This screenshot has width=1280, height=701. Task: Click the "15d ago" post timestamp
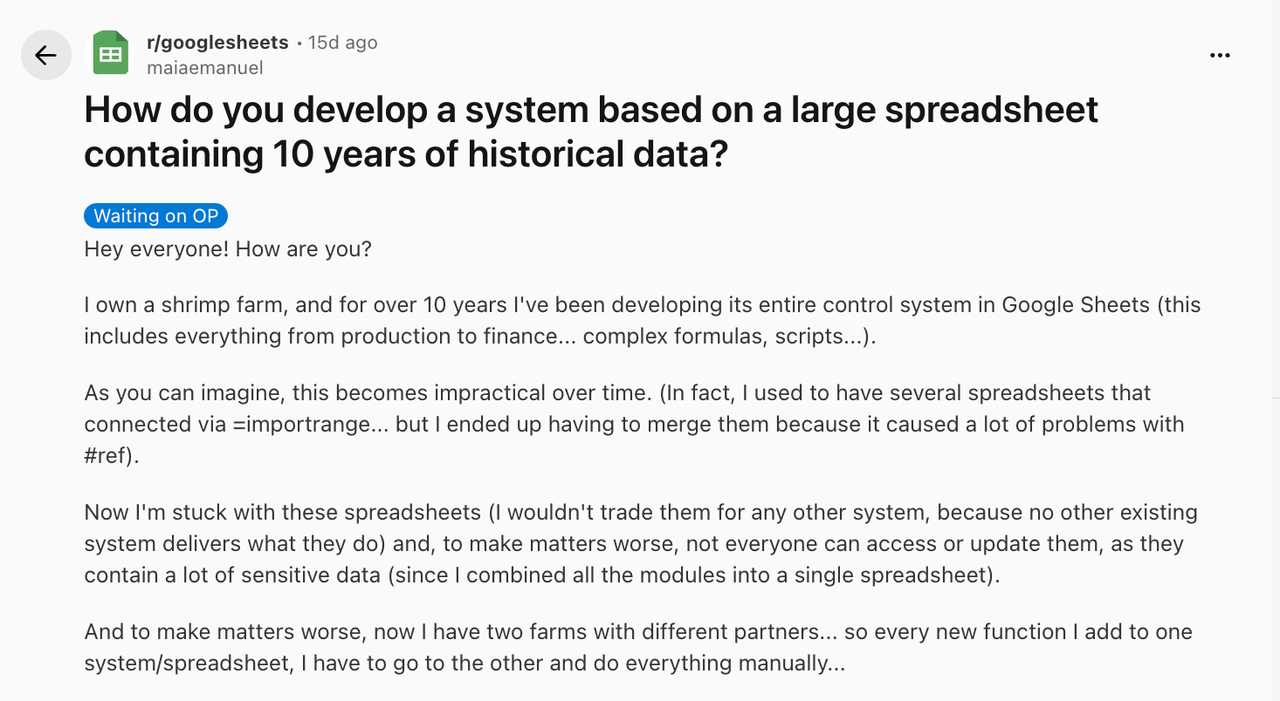[x=343, y=43]
